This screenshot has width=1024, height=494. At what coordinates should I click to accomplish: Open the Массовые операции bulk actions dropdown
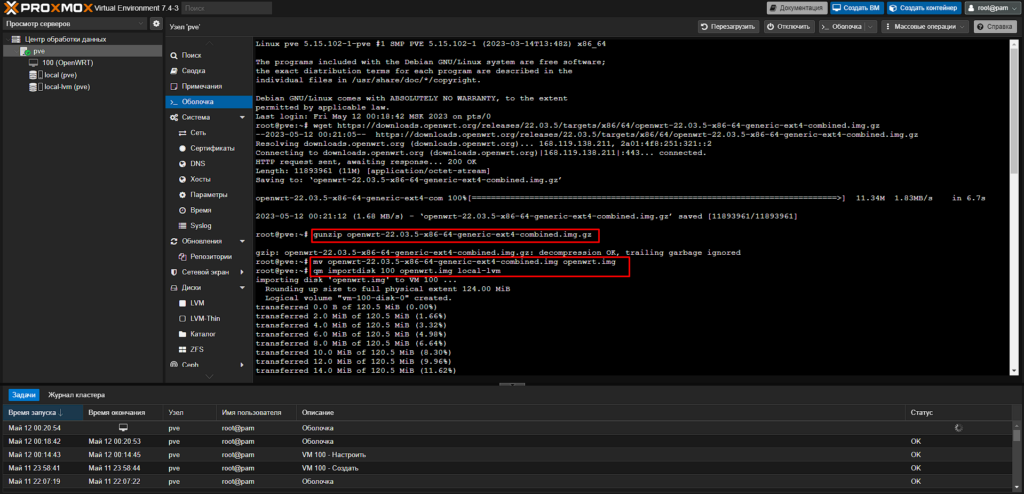[x=925, y=27]
